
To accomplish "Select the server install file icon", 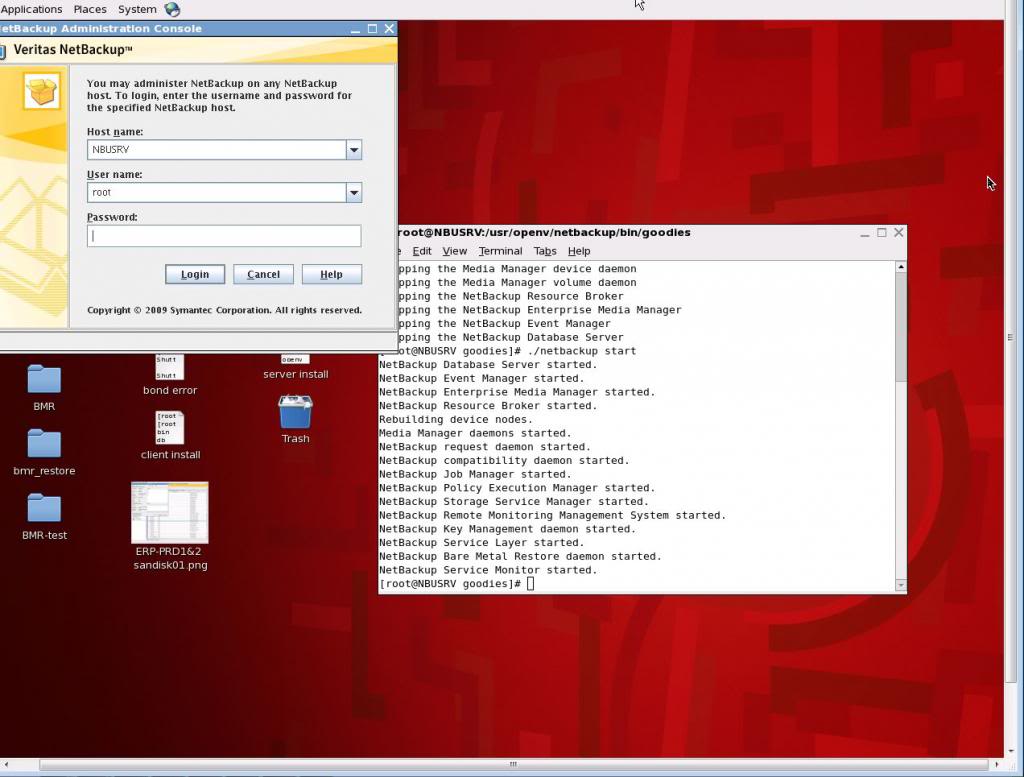I will coord(295,359).
